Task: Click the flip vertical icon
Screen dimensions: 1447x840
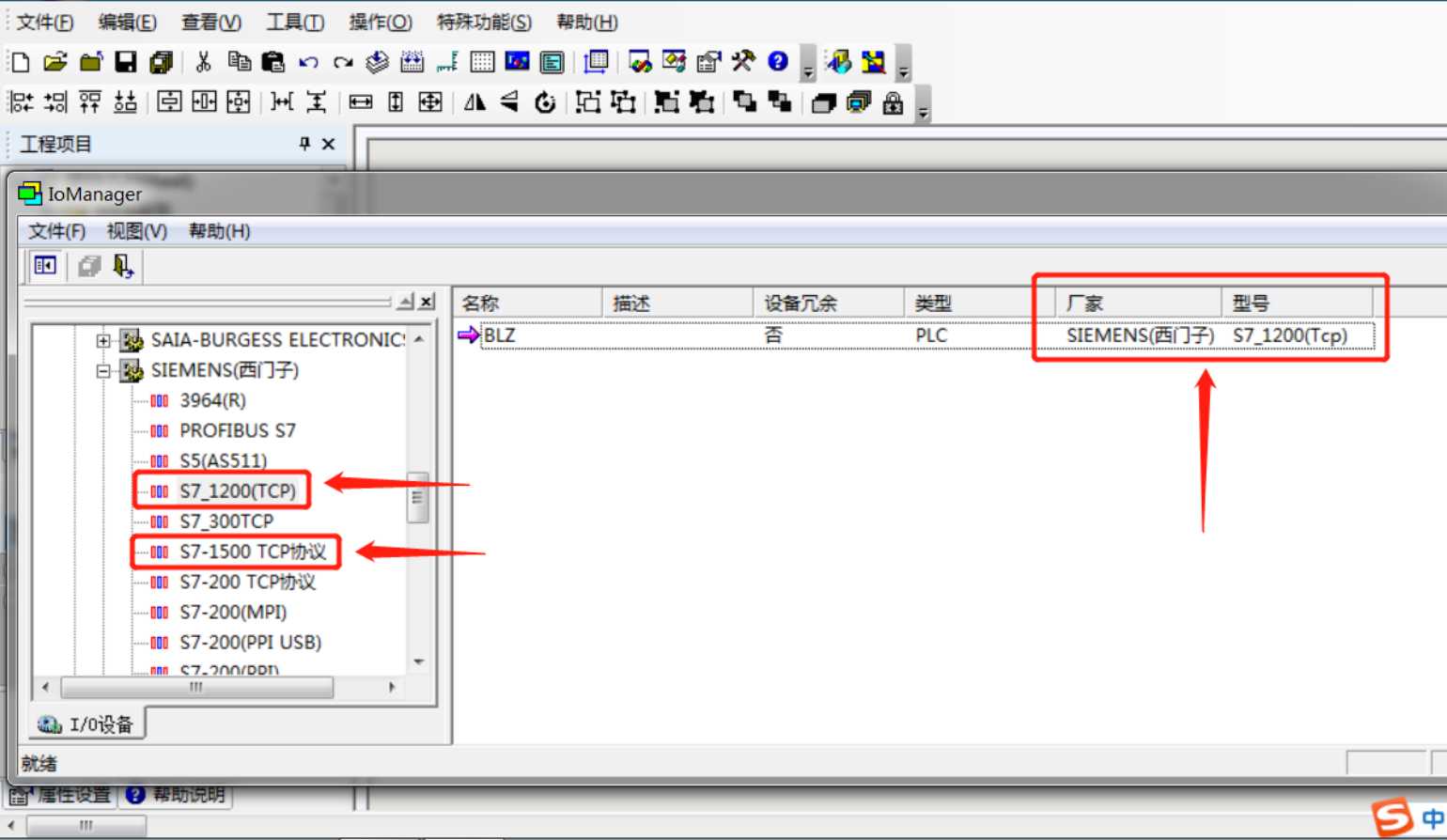Action: pyautogui.click(x=509, y=102)
